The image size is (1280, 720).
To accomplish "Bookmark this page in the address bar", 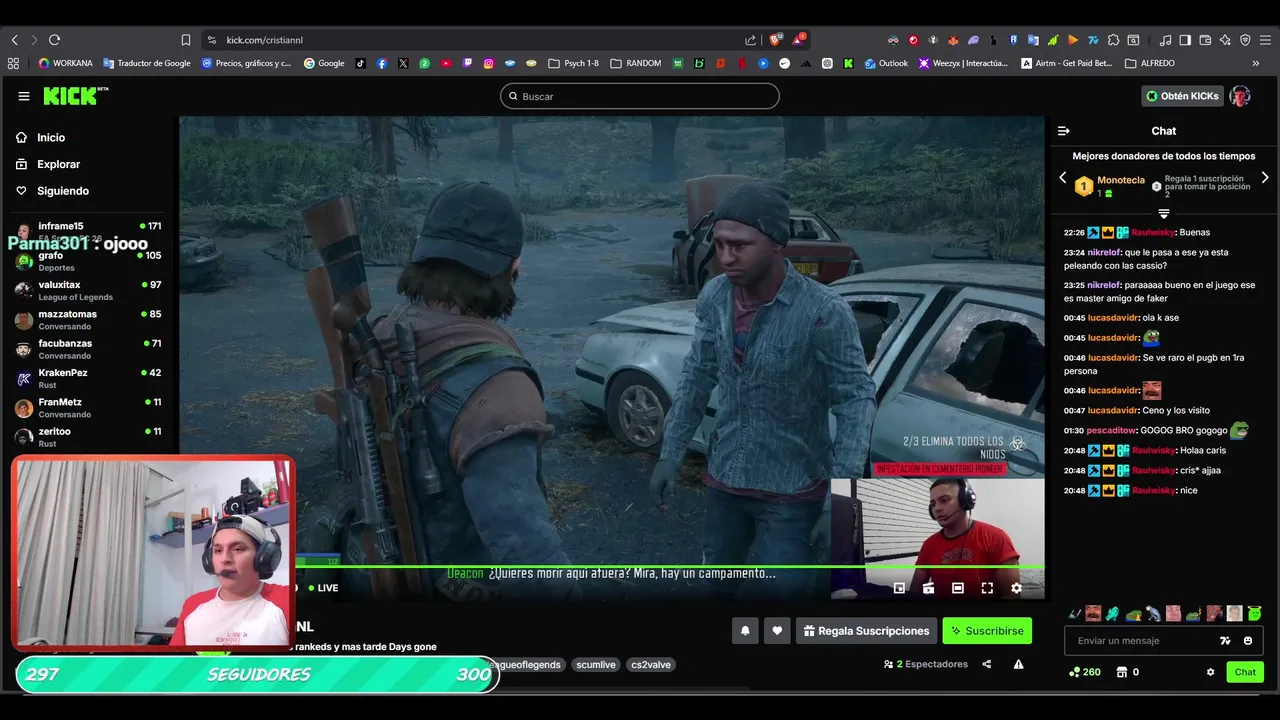I will click(186, 40).
